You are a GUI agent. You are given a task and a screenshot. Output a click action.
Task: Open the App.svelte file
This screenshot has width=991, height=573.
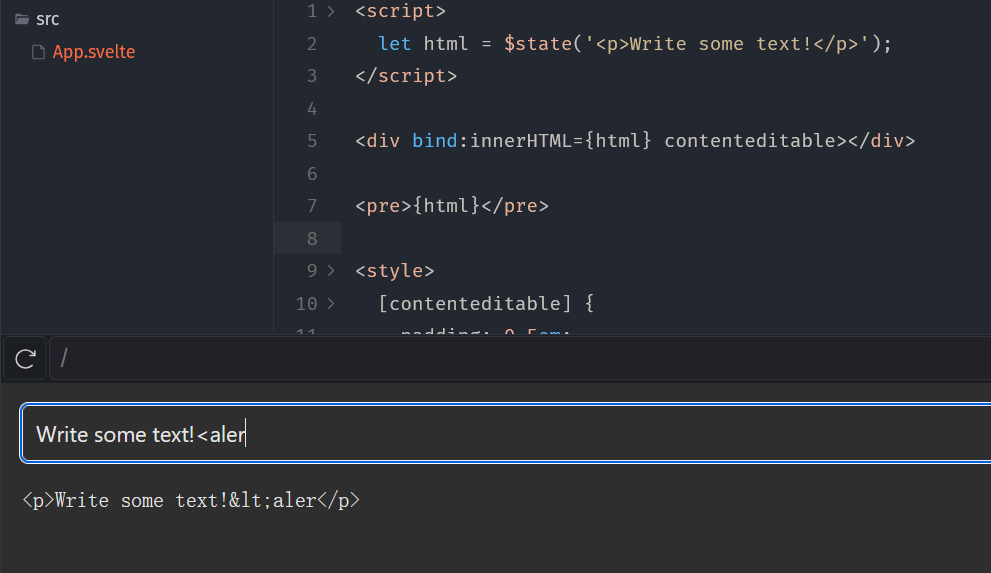tap(93, 52)
